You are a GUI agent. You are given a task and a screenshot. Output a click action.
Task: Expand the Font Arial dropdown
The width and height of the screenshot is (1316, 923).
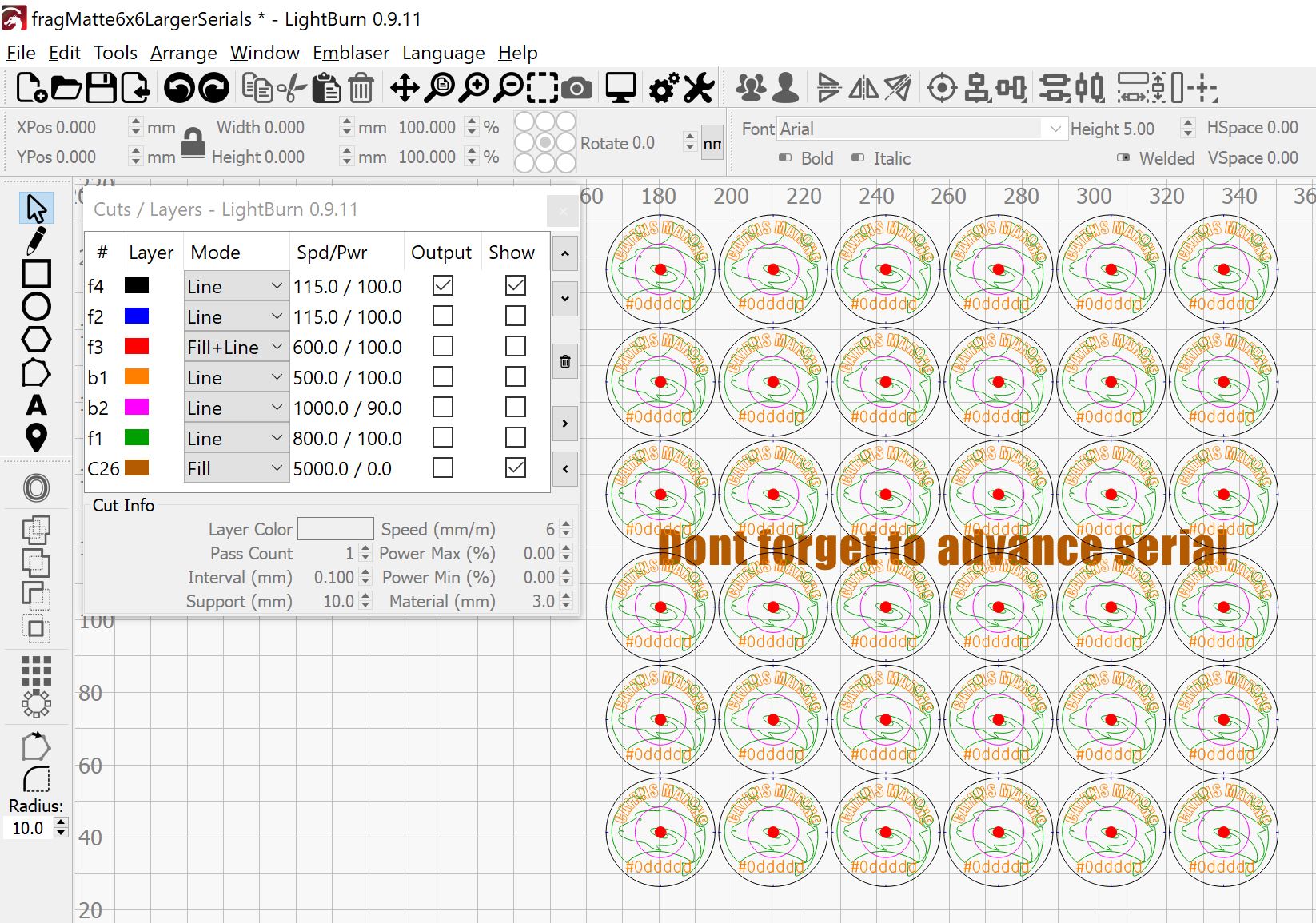[x=1055, y=129]
